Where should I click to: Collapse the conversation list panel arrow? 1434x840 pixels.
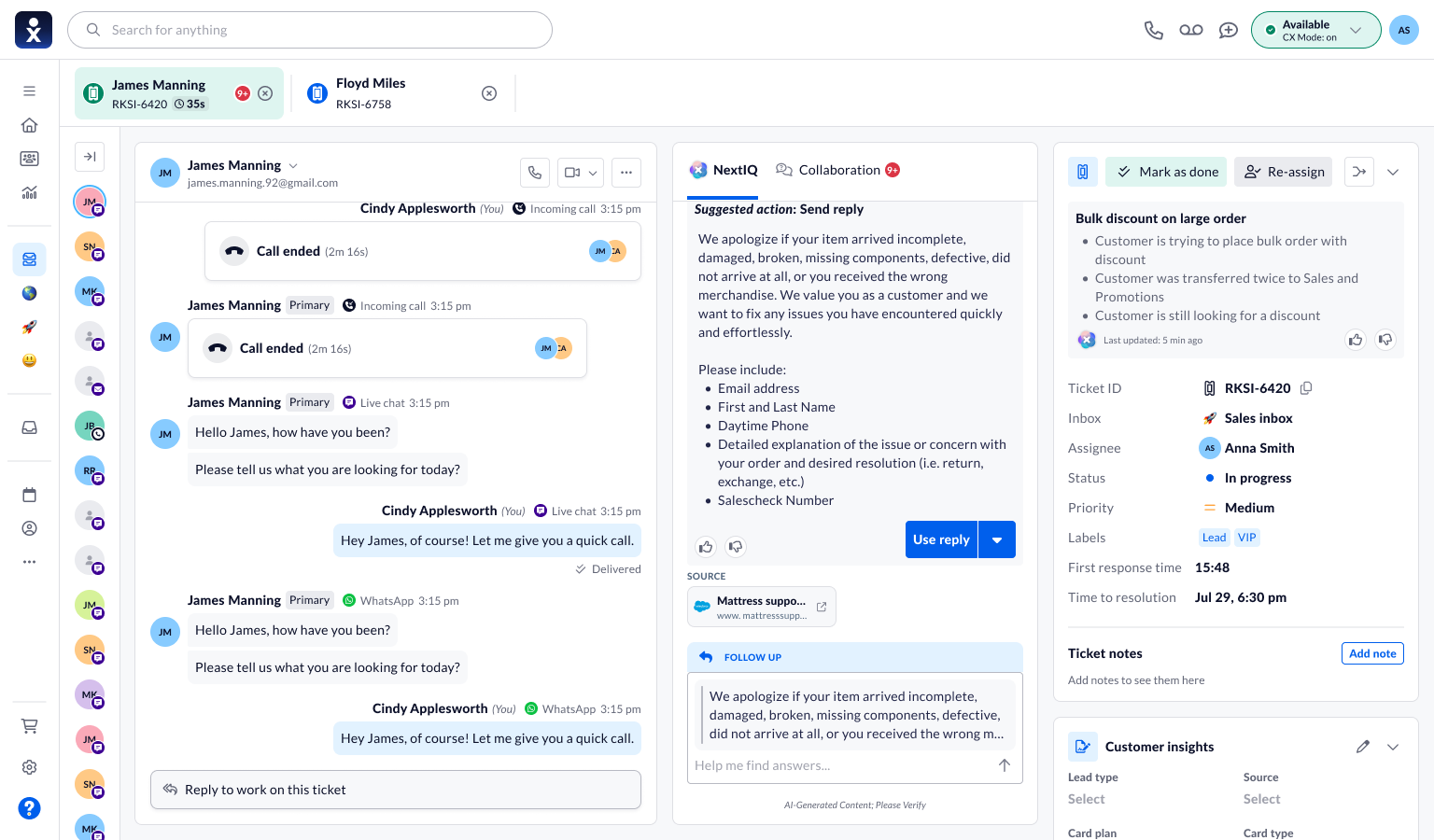point(90,157)
